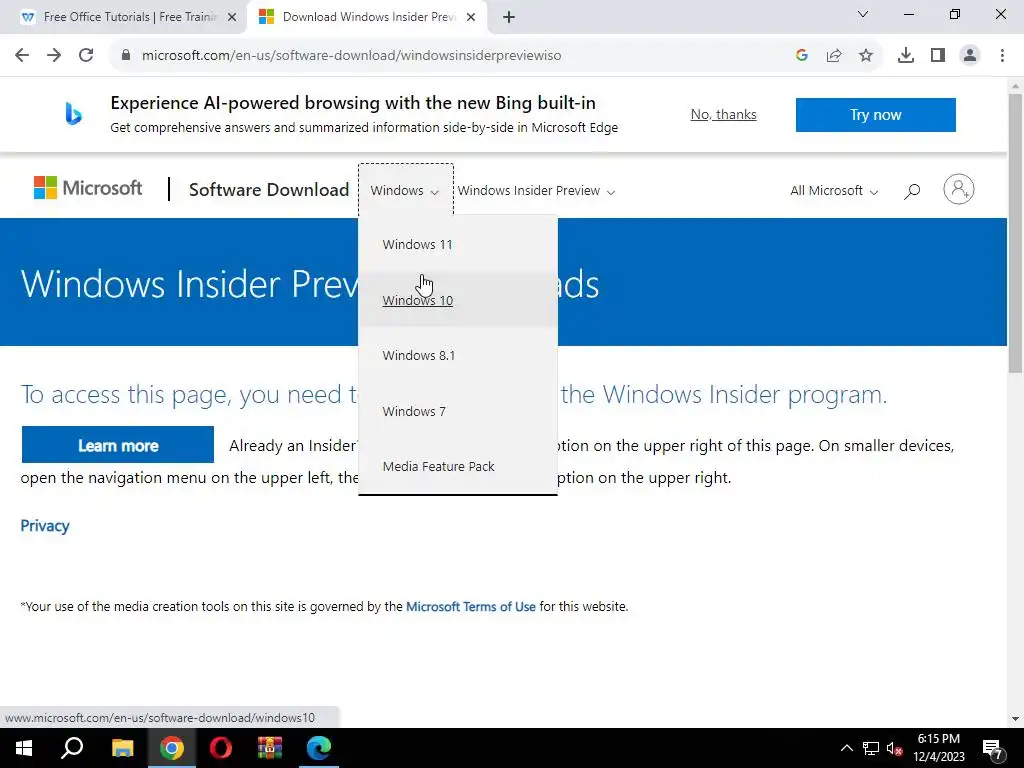Viewport: 1024px width, 768px height.
Task: Show hidden system tray icons
Action: 846,748
